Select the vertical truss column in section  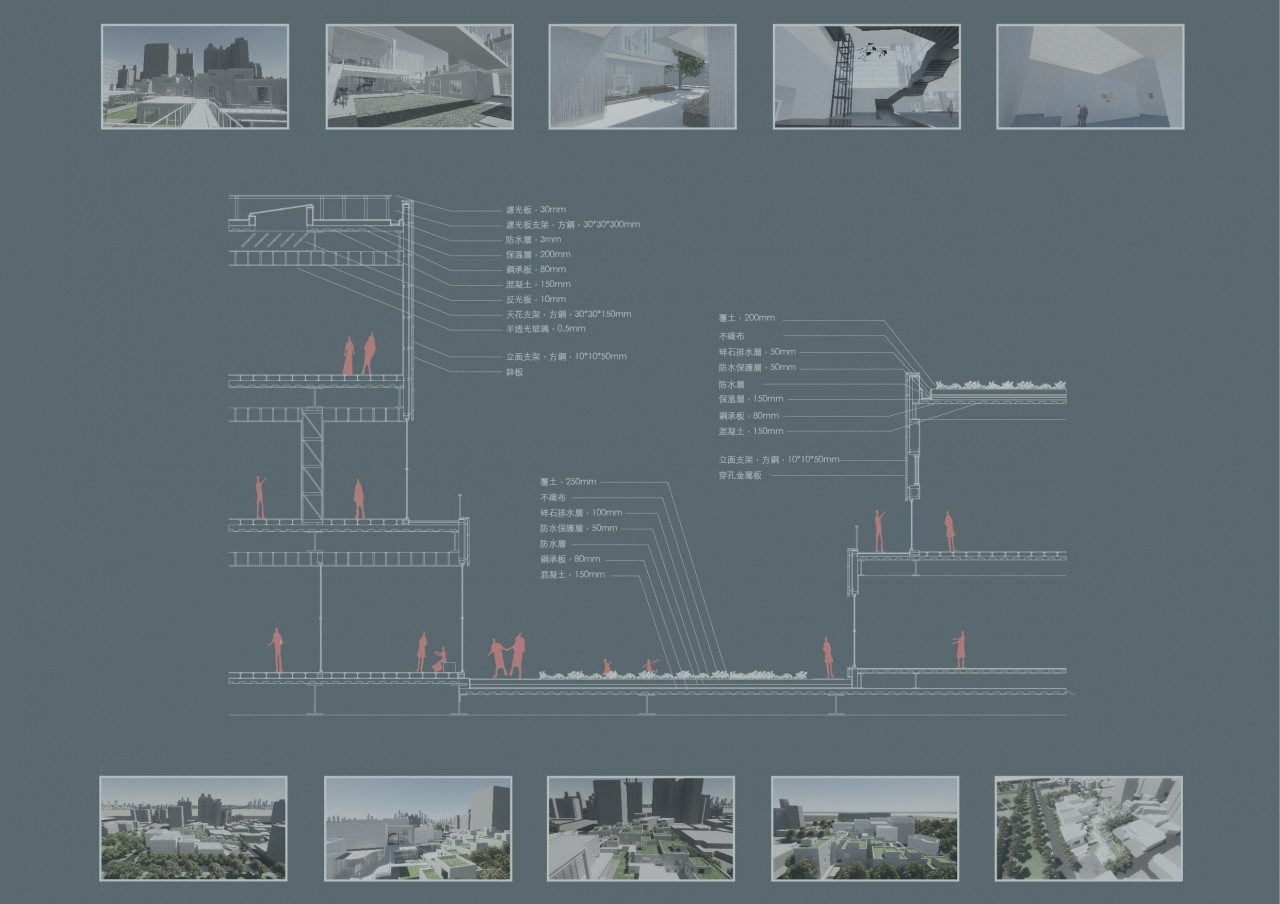(312, 464)
